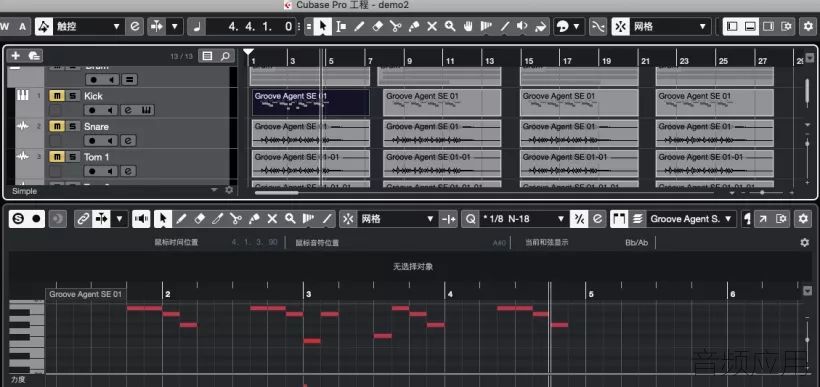The width and height of the screenshot is (820, 387).
Task: Open edit channel settings e for Snare
Action: (128, 141)
